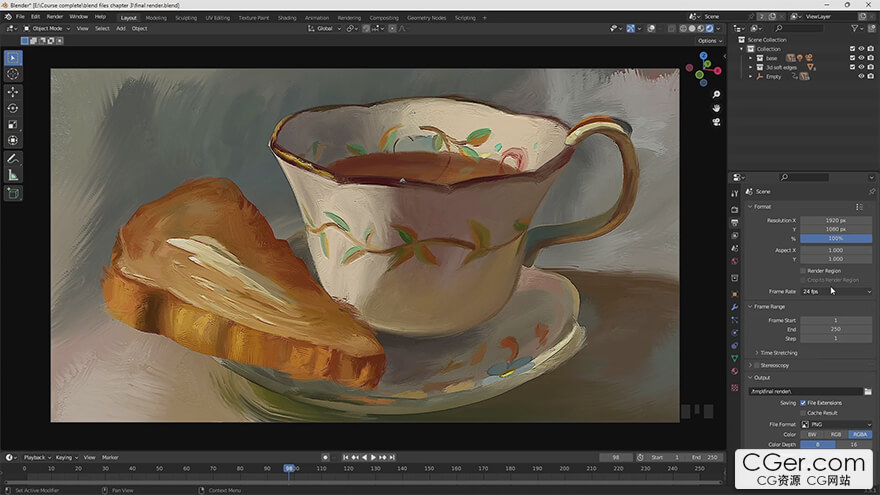Uncheck the File Extensions checkbox
Viewport: 880px width, 495px height.
click(803, 402)
